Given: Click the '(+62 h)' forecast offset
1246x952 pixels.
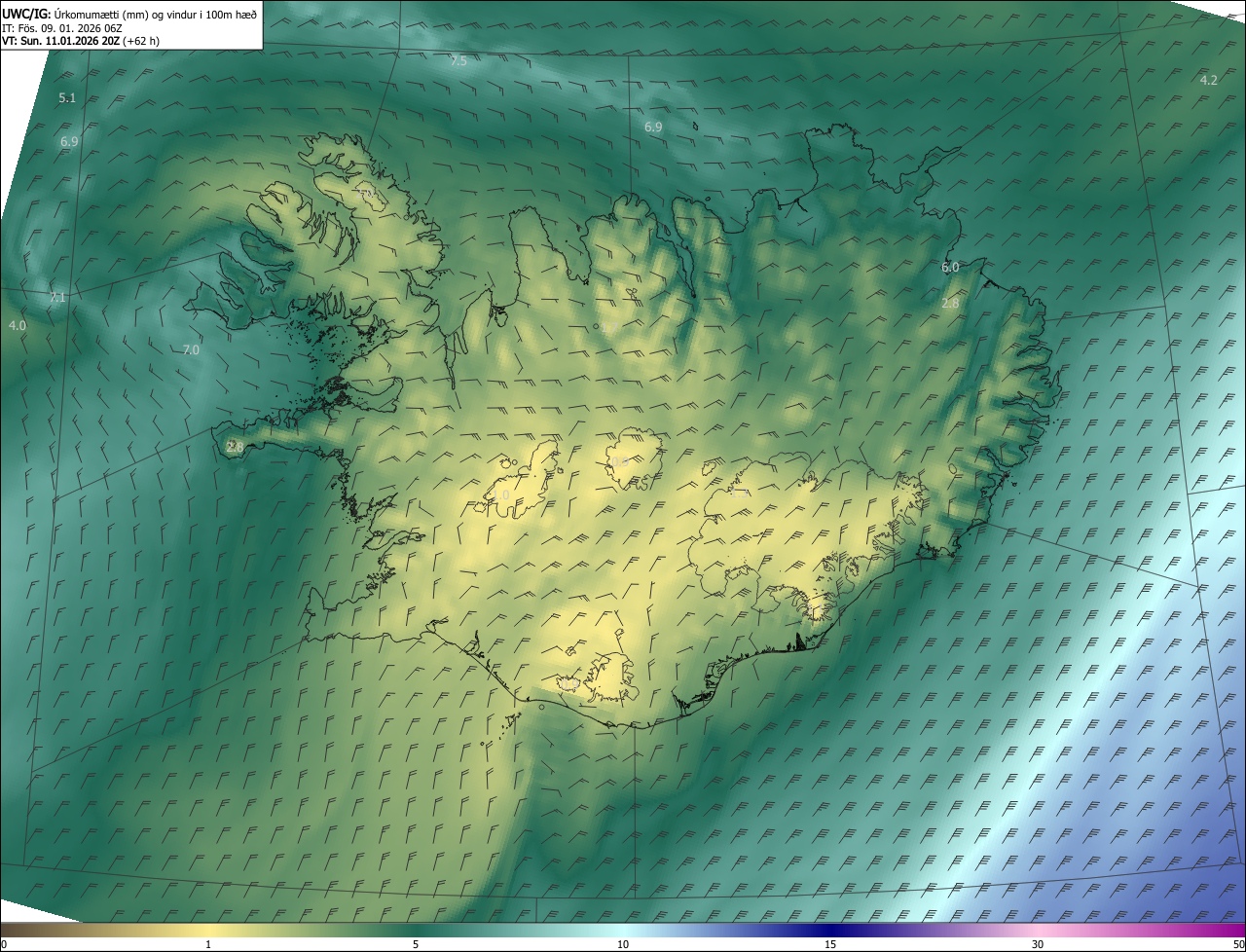Looking at the screenshot, I should coord(141,41).
